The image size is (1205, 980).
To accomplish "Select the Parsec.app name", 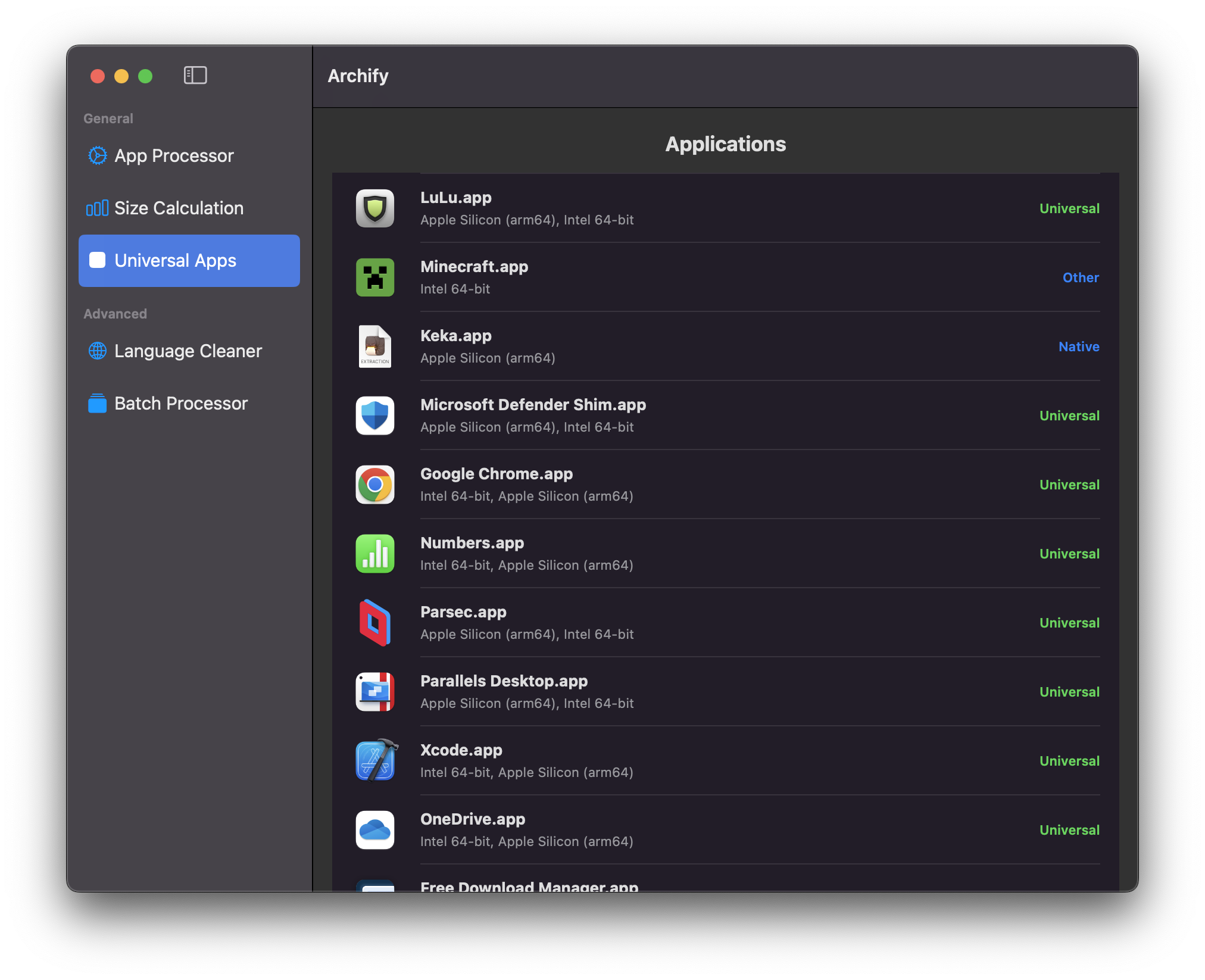I will [463, 612].
